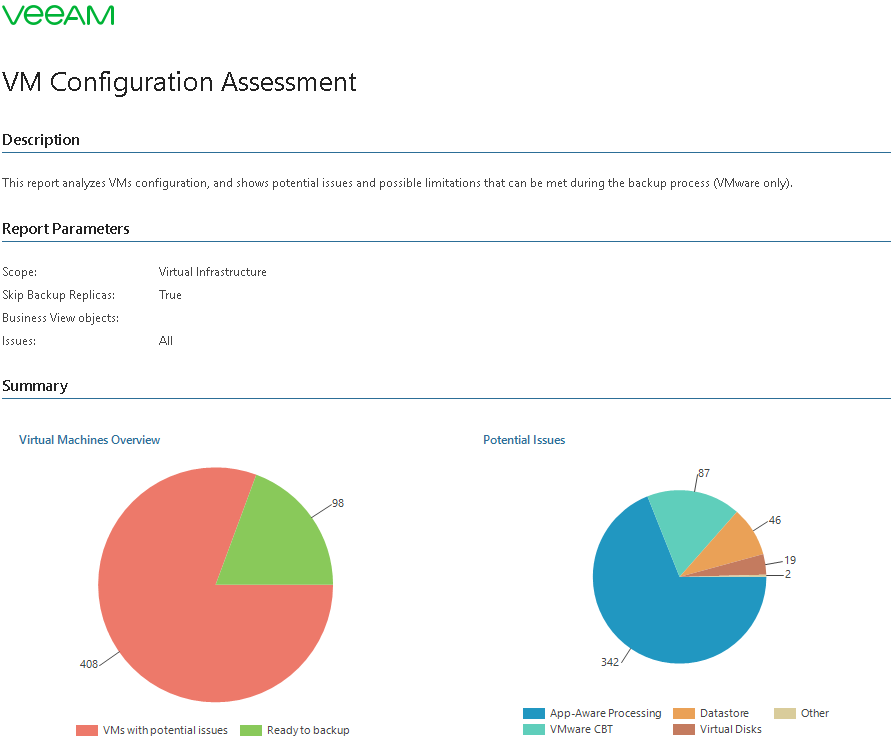Click the Business View objects label
Viewport: 891px width, 750px height.
point(61,318)
